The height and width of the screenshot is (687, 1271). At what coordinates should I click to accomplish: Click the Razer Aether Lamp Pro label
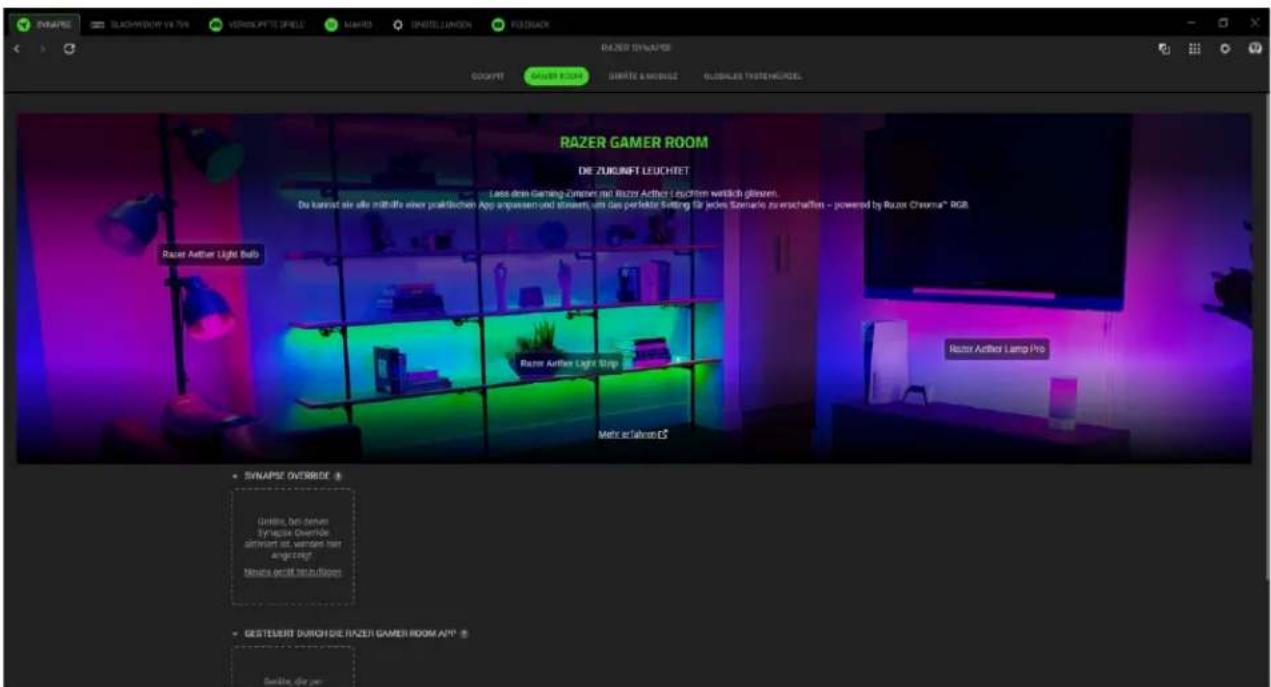[x=997, y=349]
